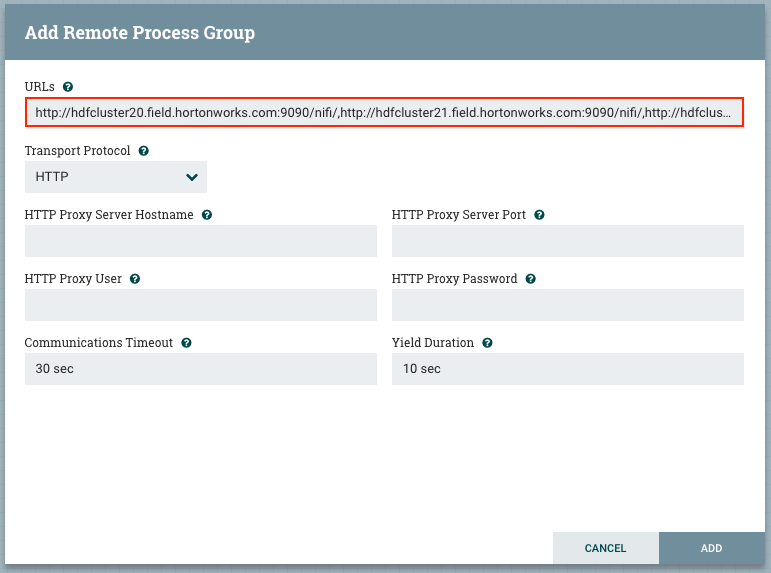Click the HTTP Proxy Server Port help icon
This screenshot has width=771, height=573.
539,215
